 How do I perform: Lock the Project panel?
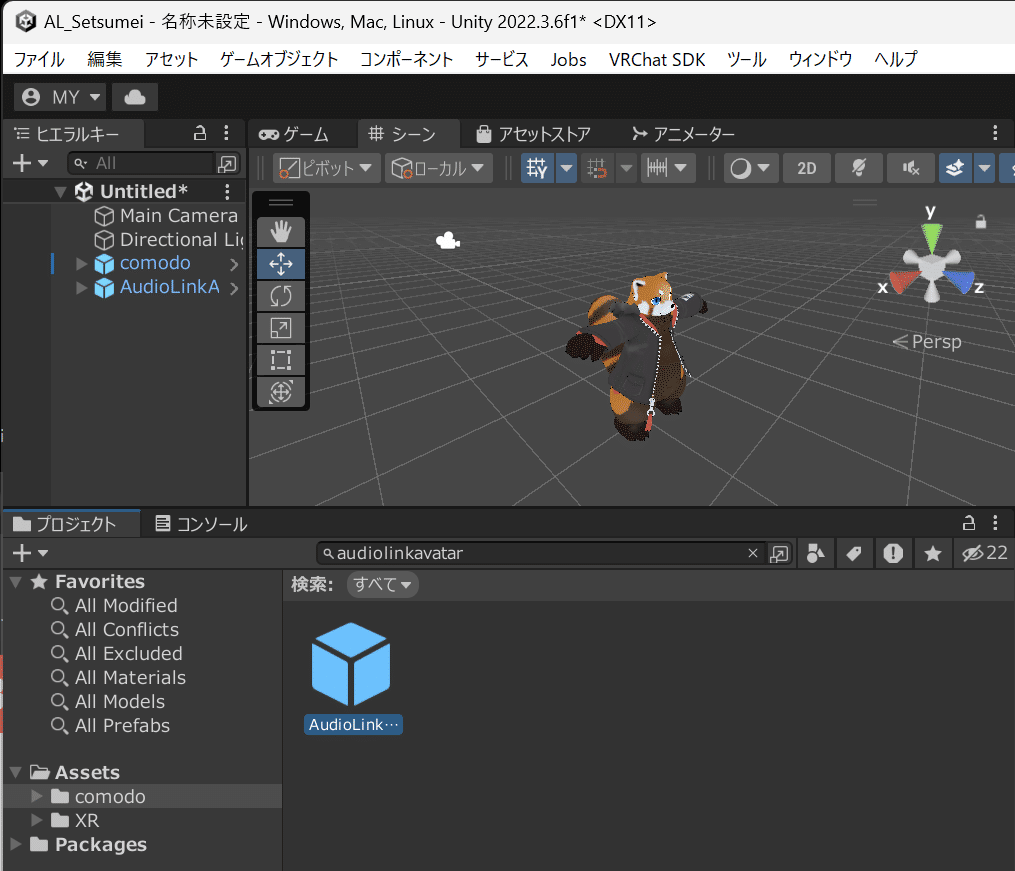point(968,523)
